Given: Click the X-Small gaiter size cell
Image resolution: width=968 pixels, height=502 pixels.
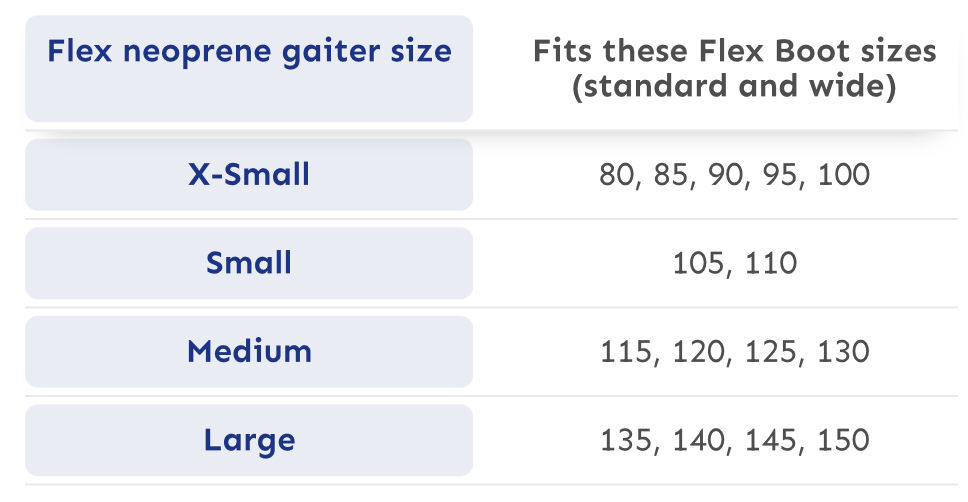Looking at the screenshot, I should (x=249, y=175).
